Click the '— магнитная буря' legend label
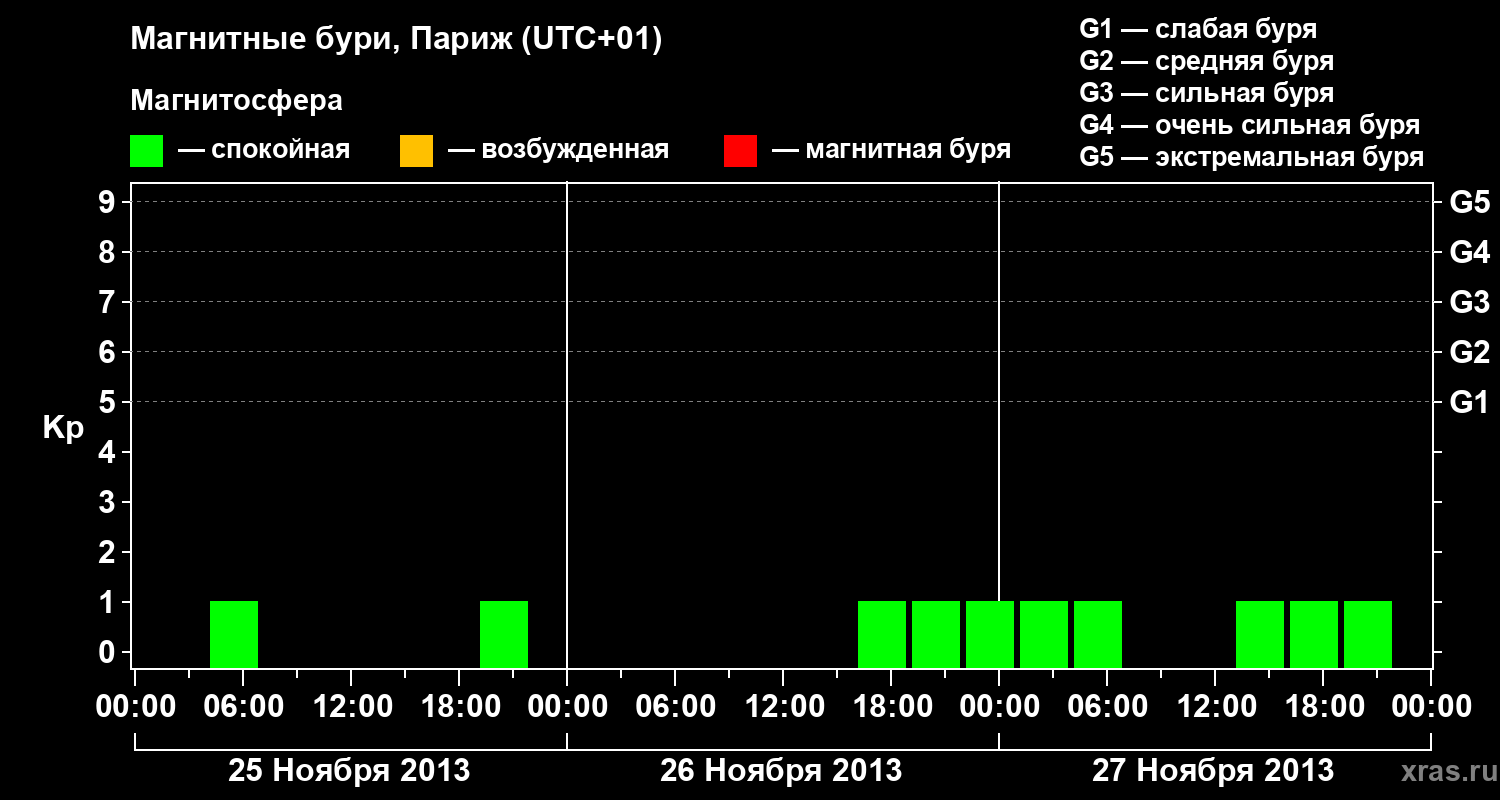 point(892,150)
